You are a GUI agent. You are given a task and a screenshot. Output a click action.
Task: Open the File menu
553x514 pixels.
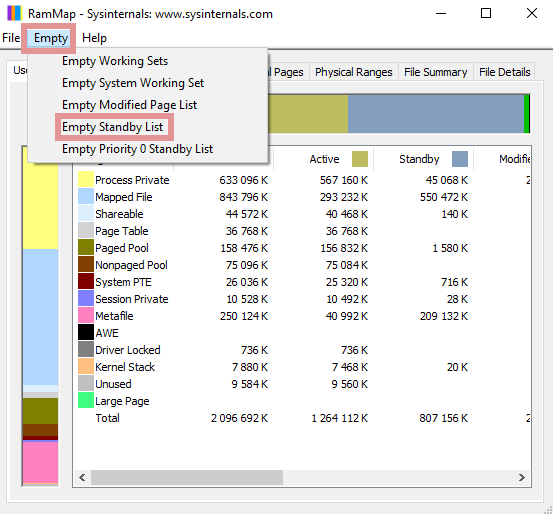(11, 38)
